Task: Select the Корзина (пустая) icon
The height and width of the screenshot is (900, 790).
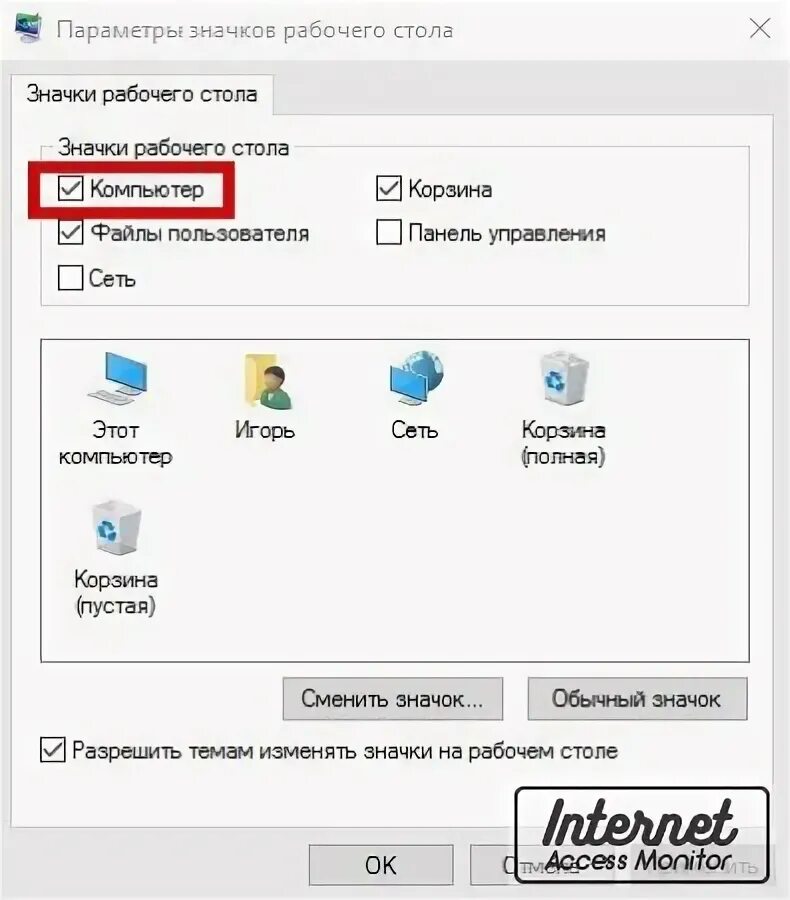Action: [x=116, y=558]
